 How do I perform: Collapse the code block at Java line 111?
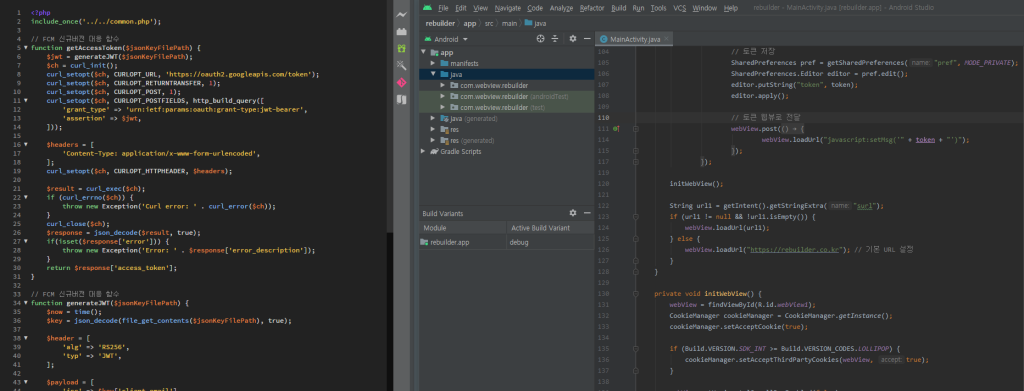pos(635,129)
